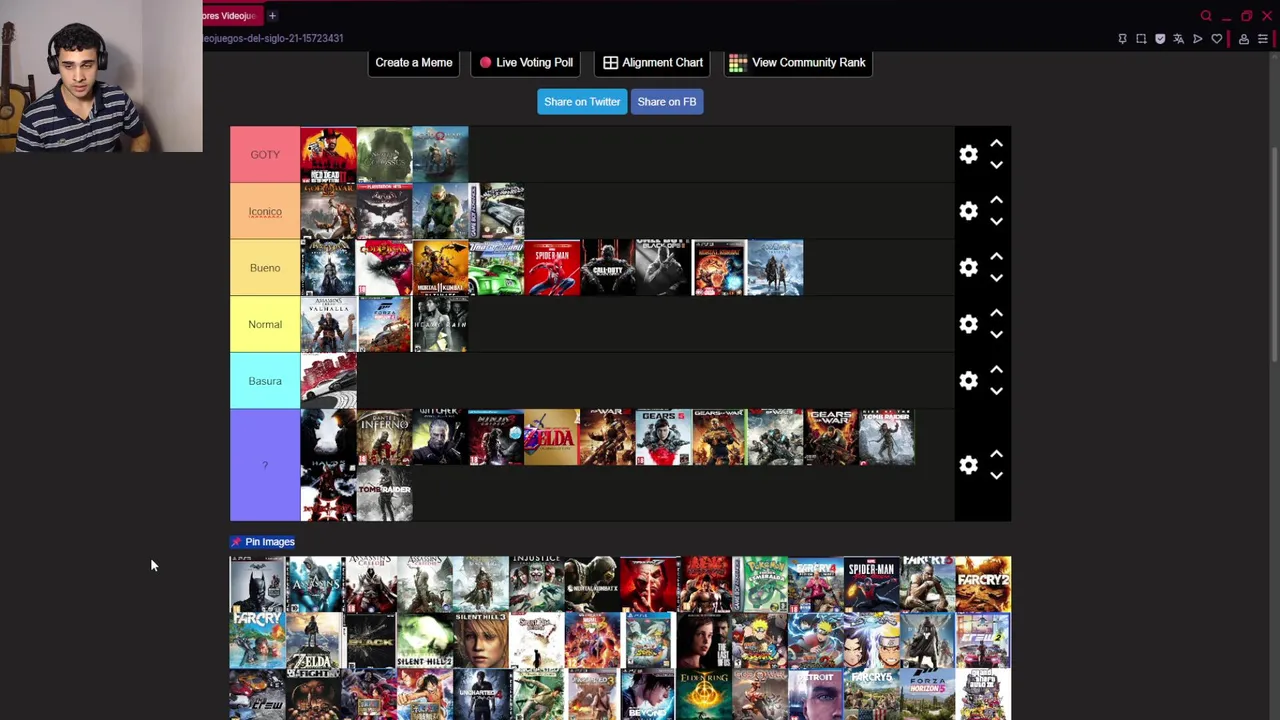Move Basura tier row down
Image resolution: width=1280 pixels, height=720 pixels.
click(x=996, y=391)
